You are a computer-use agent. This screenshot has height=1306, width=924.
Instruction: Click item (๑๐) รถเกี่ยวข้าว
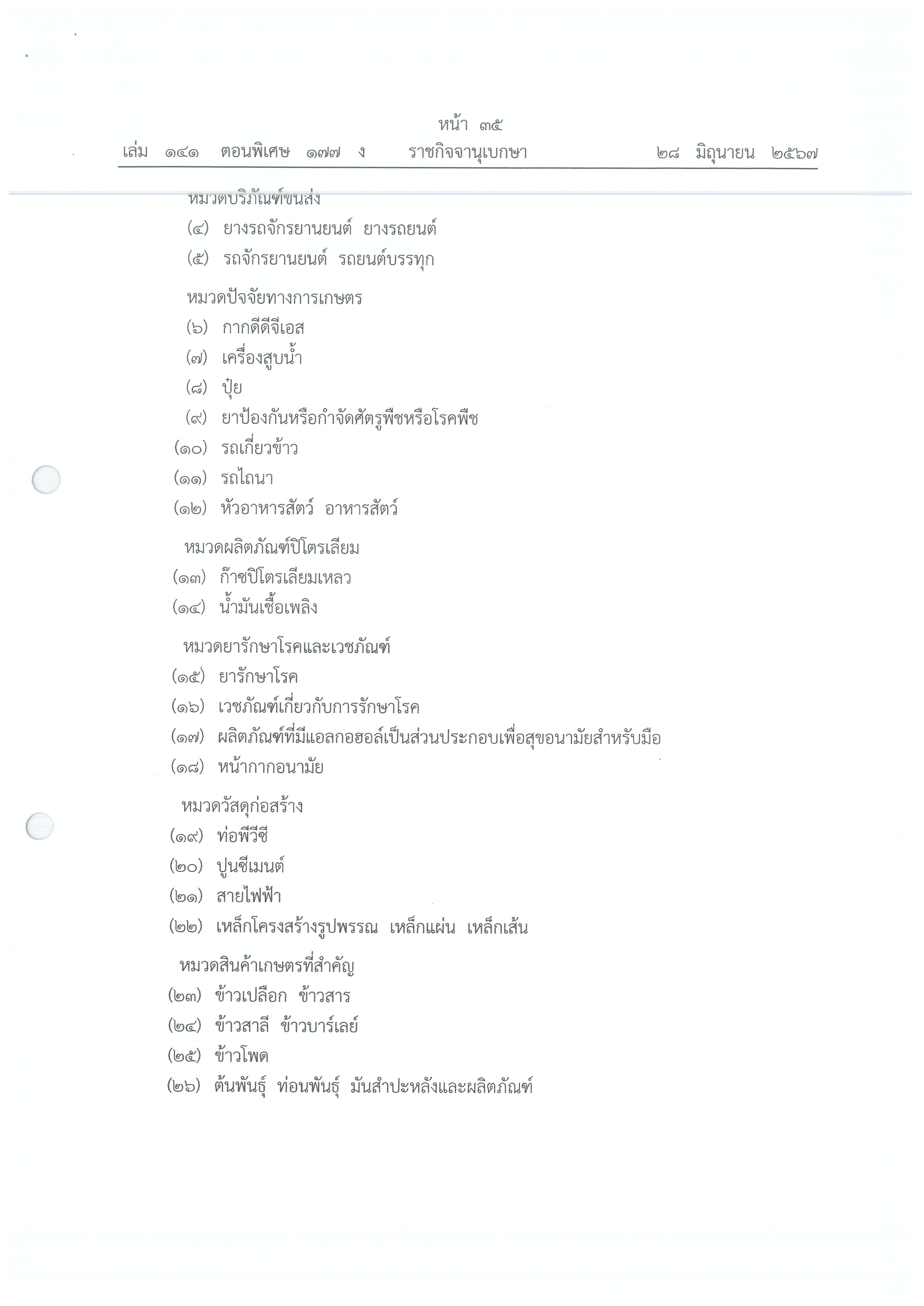236,448
